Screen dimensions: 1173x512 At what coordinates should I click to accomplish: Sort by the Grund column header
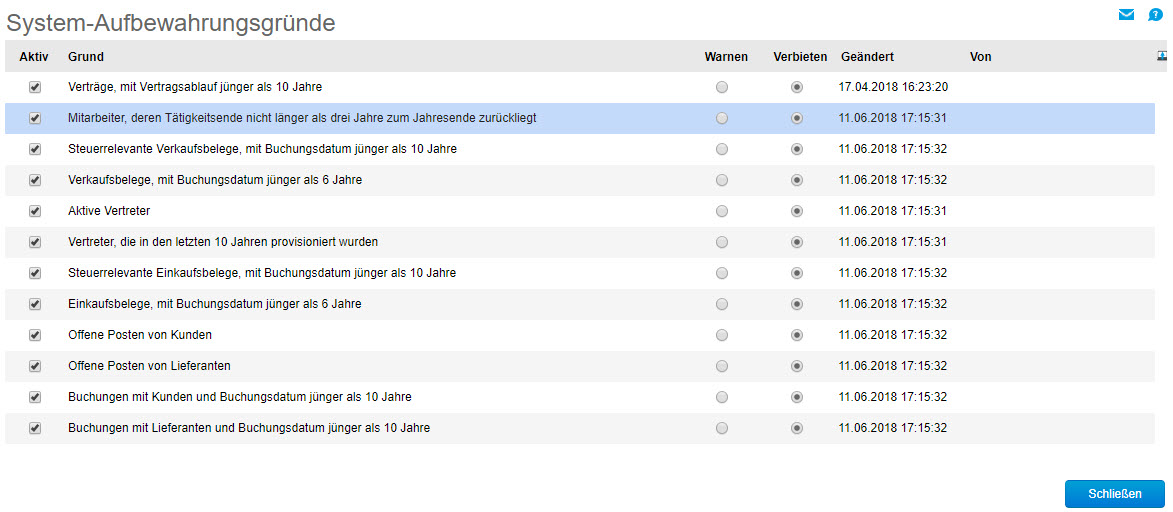(86, 57)
